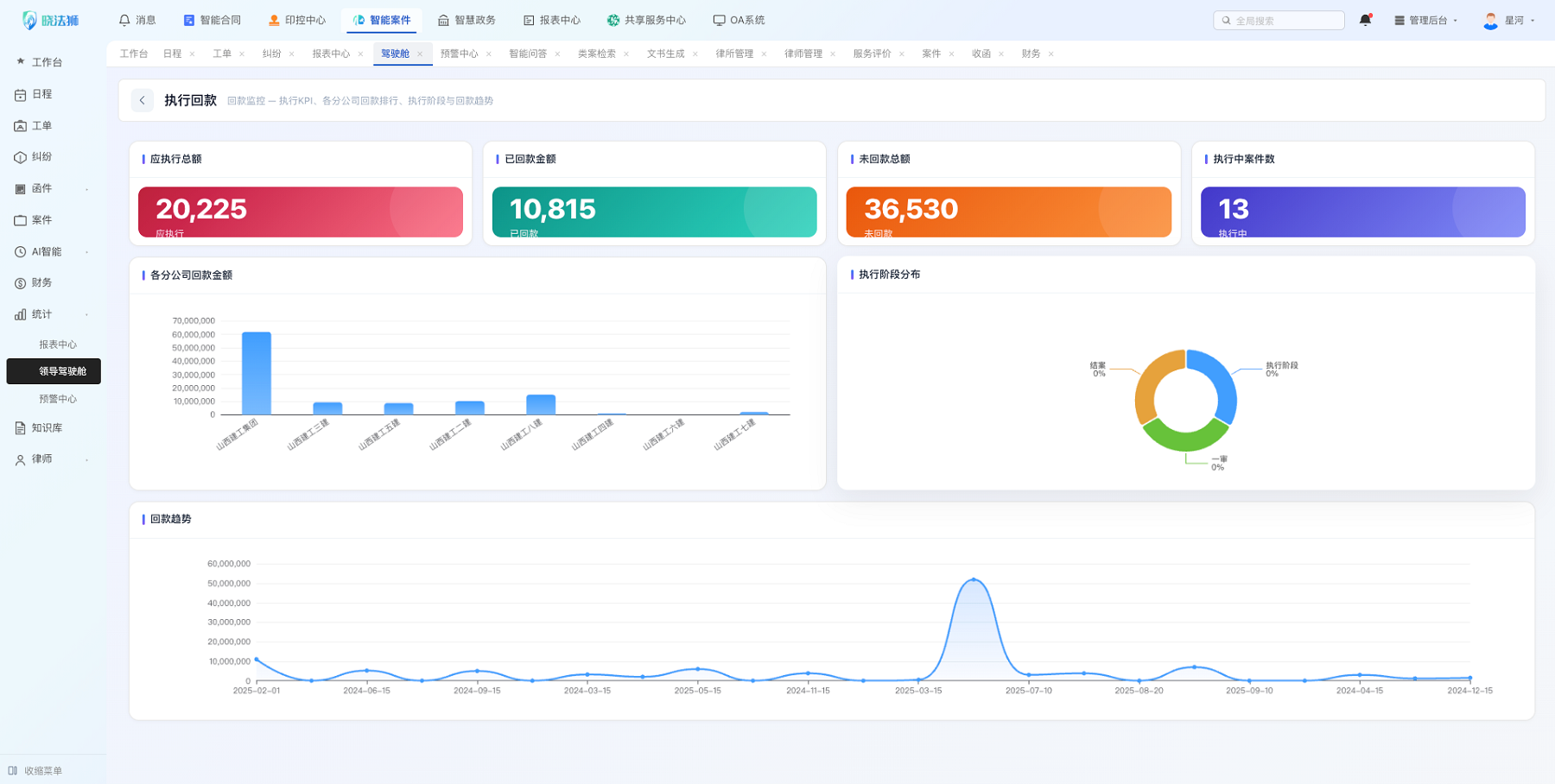Click the 函件 icon in sidebar

point(21,188)
